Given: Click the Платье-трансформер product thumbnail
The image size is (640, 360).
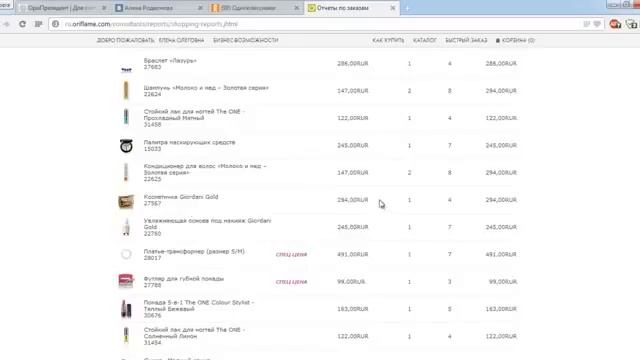Looking at the screenshot, I should click(126, 254).
